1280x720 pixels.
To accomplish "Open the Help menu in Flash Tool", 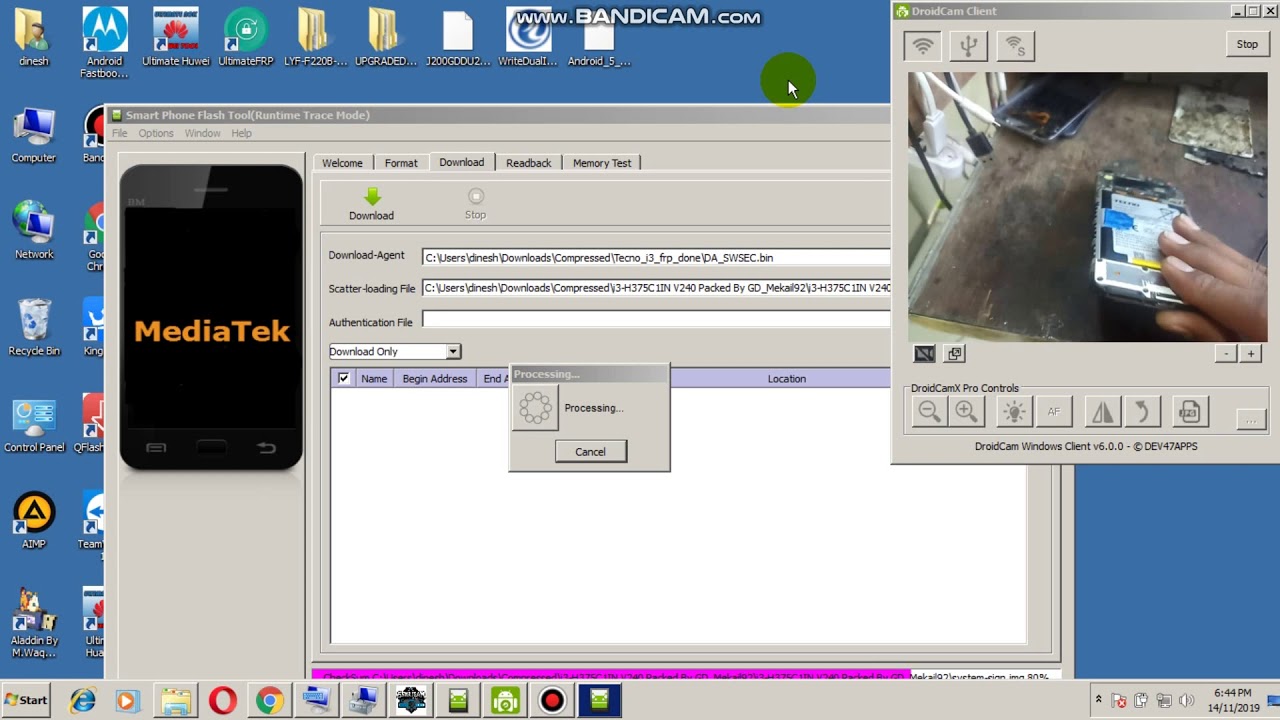I will [x=242, y=133].
